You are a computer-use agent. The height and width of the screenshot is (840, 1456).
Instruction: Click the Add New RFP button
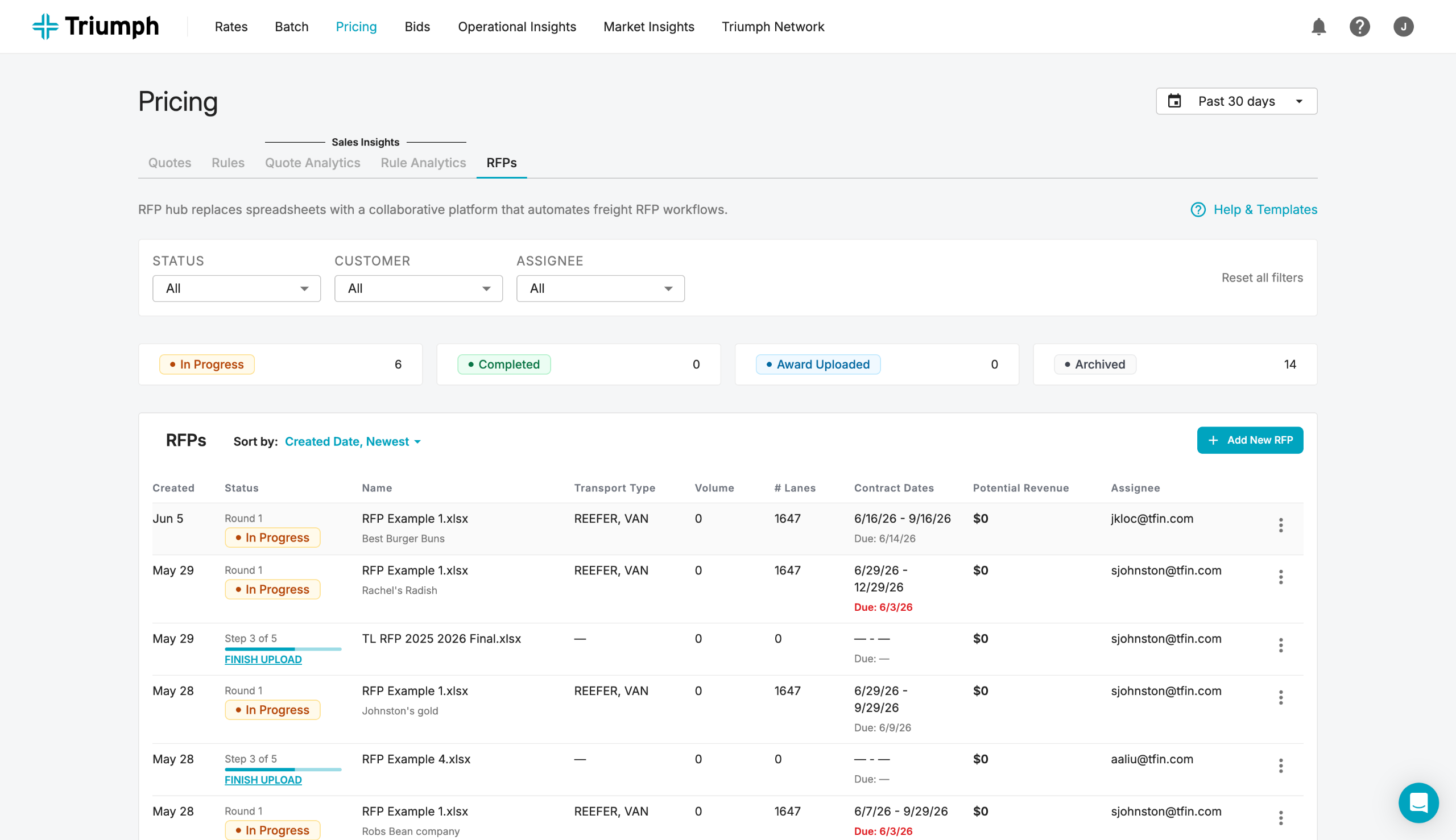[x=1250, y=440]
